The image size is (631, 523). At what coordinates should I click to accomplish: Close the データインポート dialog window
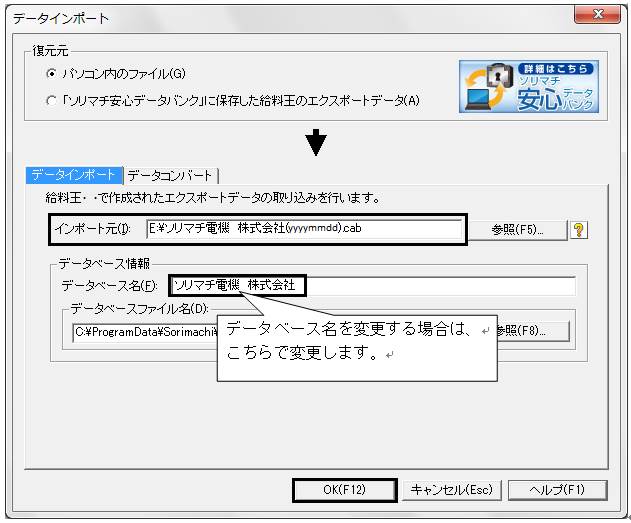point(598,14)
